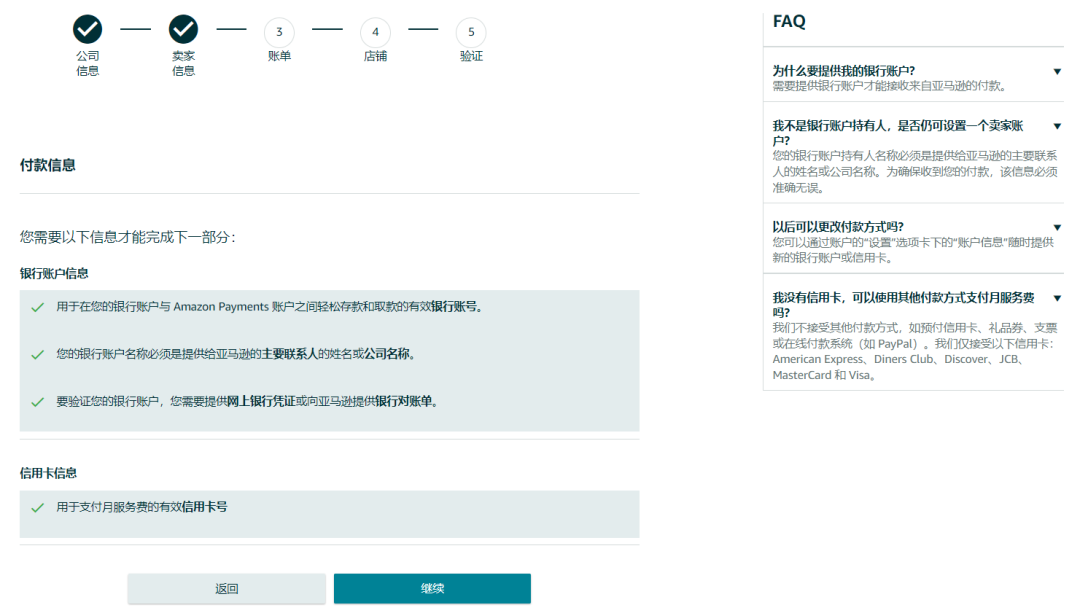1080x613 pixels.
Task: Select the numbered 账单 step circle
Action: [x=279, y=31]
